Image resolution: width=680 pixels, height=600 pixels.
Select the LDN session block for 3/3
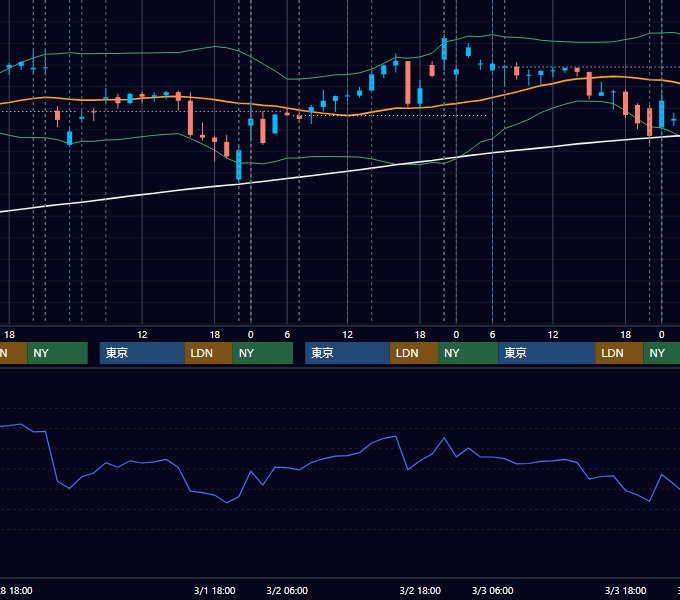[x=619, y=353]
